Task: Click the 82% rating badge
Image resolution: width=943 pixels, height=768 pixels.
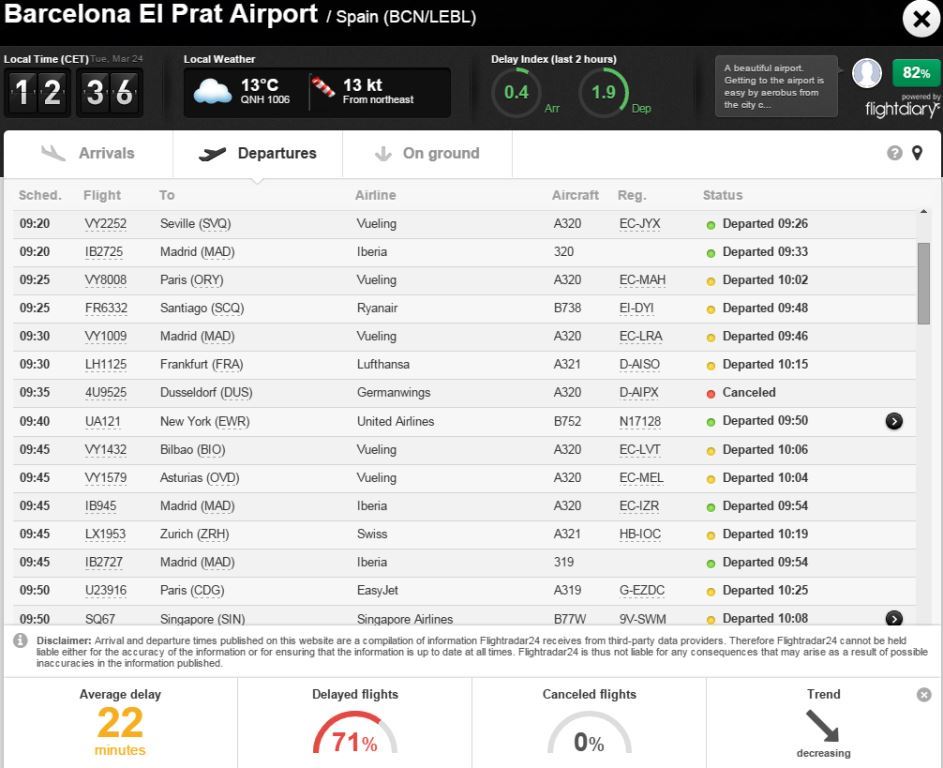Action: click(916, 73)
